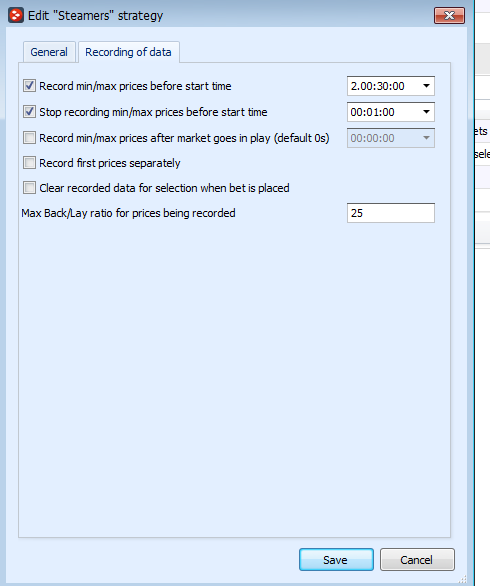490x586 pixels.
Task: Cancel editing the strategy
Action: pos(417,559)
